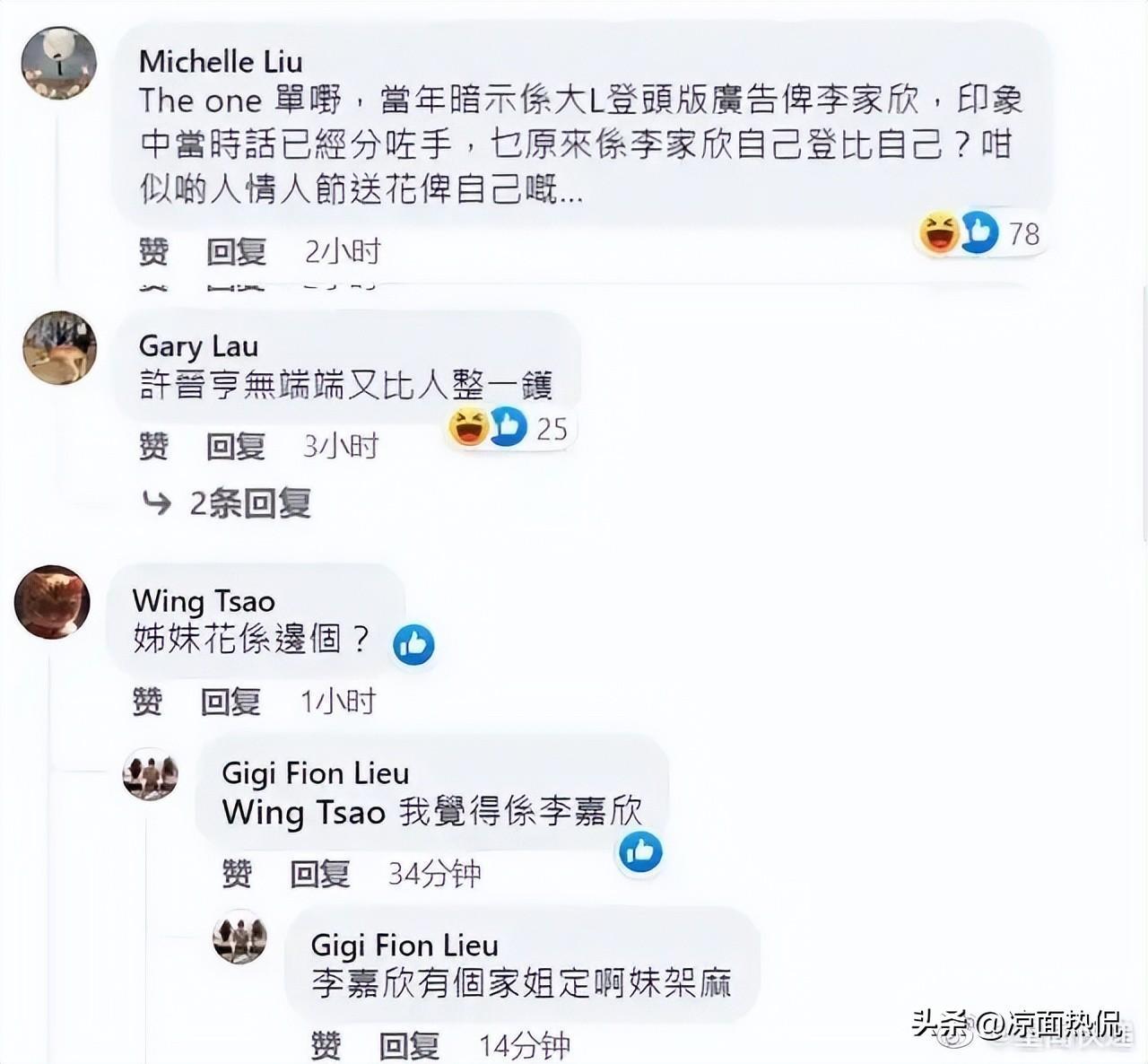
Task: Click 回复 under Wing Tsao's comment
Action: click(x=230, y=702)
